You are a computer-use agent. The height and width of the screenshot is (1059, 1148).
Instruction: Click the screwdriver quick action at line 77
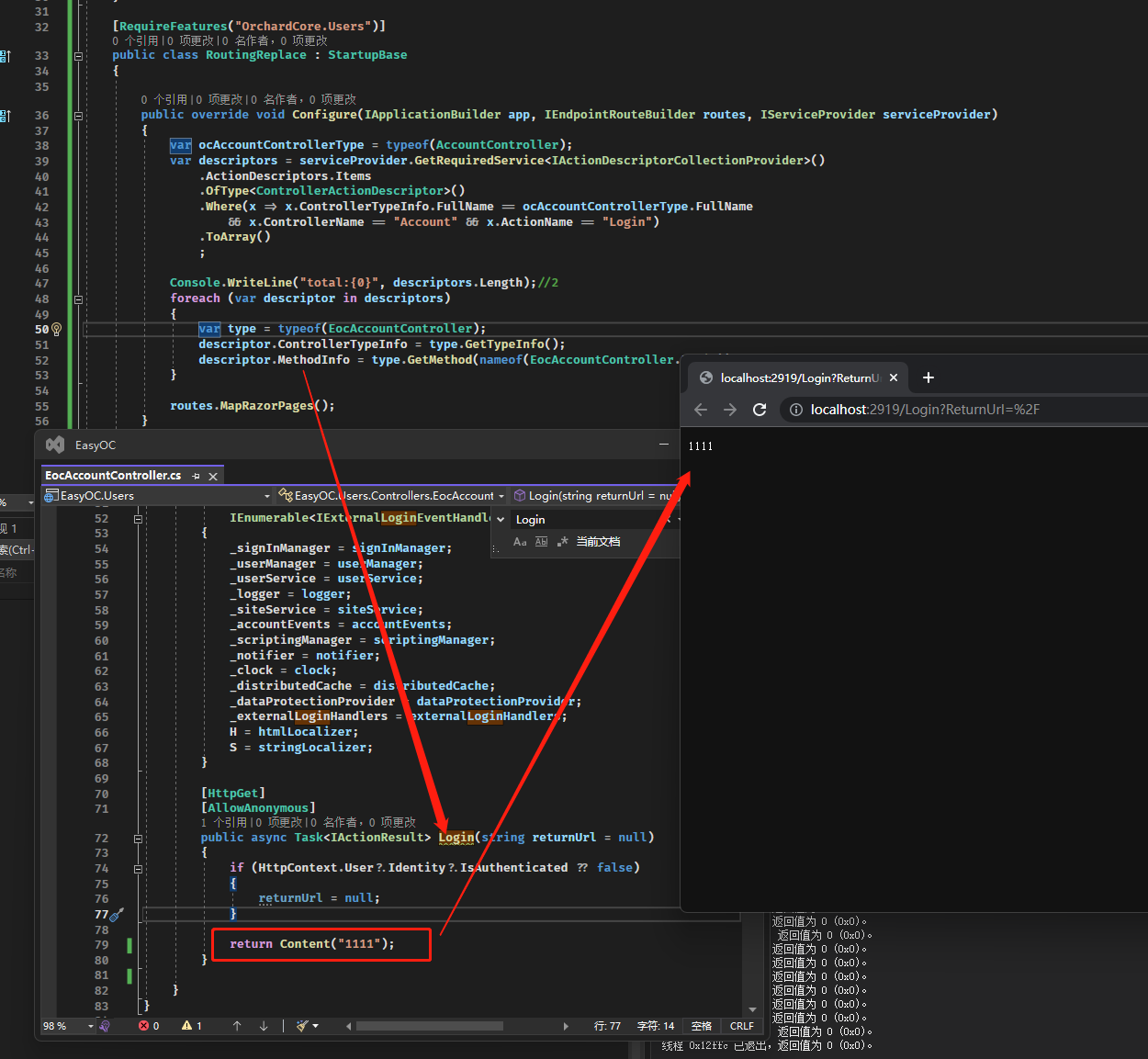(x=117, y=915)
